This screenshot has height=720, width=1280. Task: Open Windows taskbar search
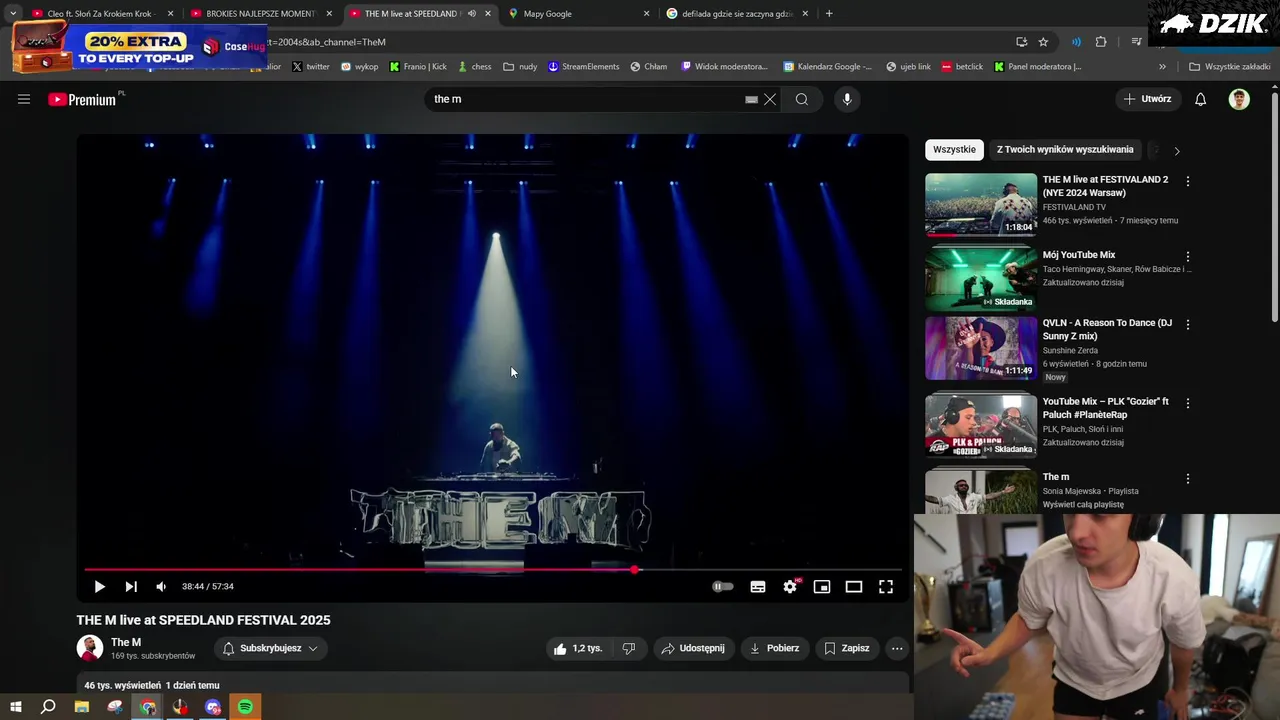[48, 707]
